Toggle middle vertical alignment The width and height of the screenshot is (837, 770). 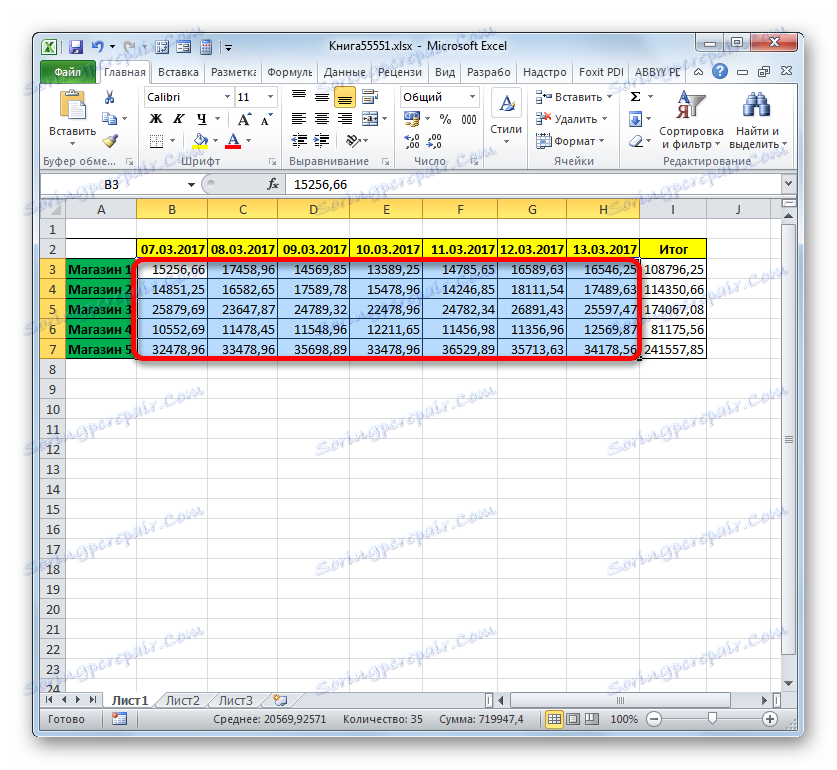pyautogui.click(x=322, y=97)
